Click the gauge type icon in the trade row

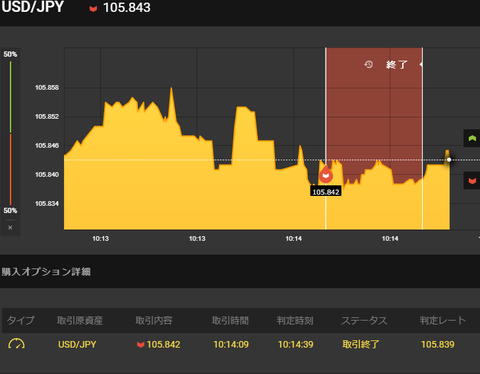pyautogui.click(x=16, y=344)
